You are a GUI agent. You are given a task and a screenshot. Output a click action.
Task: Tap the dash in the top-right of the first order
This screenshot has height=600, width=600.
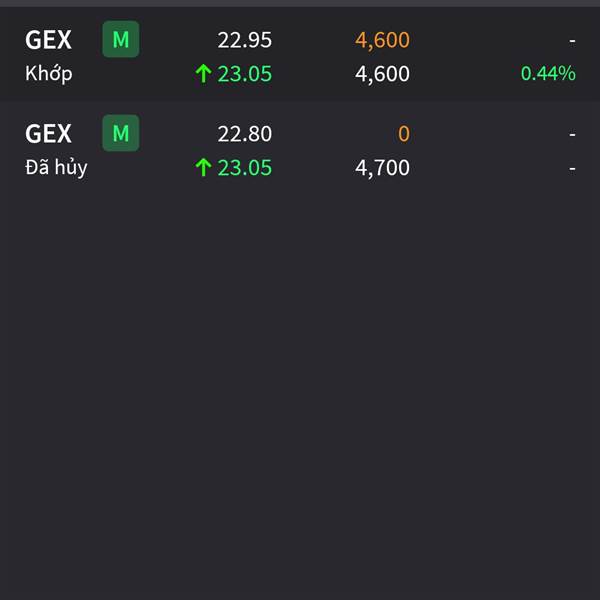point(572,41)
